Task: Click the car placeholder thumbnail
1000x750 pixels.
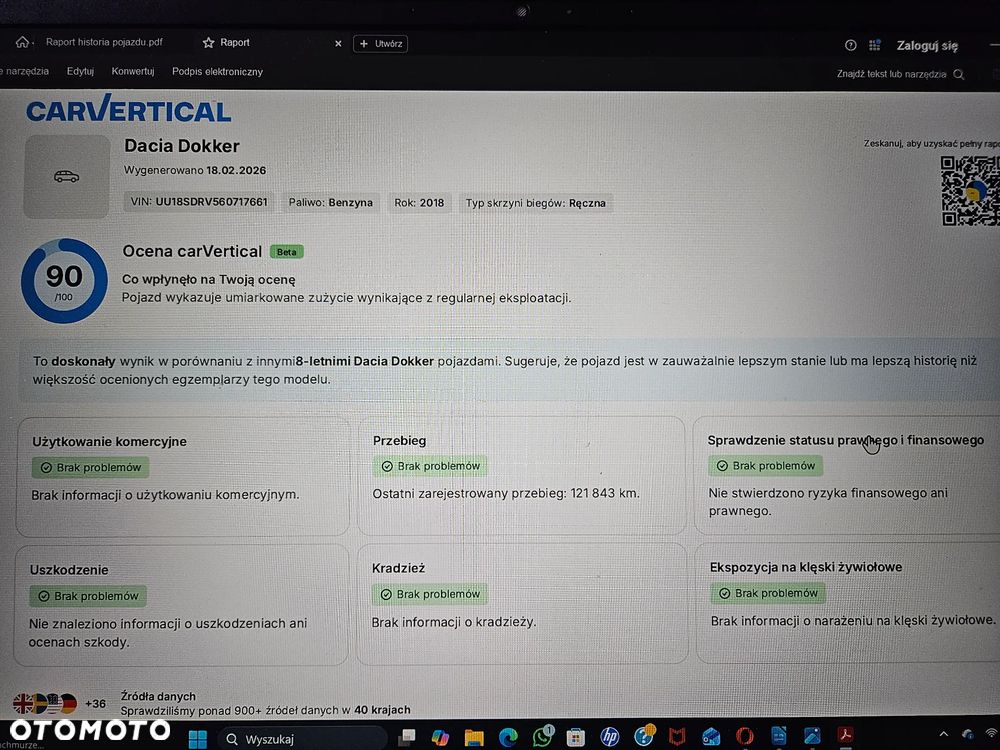Action: [x=66, y=177]
